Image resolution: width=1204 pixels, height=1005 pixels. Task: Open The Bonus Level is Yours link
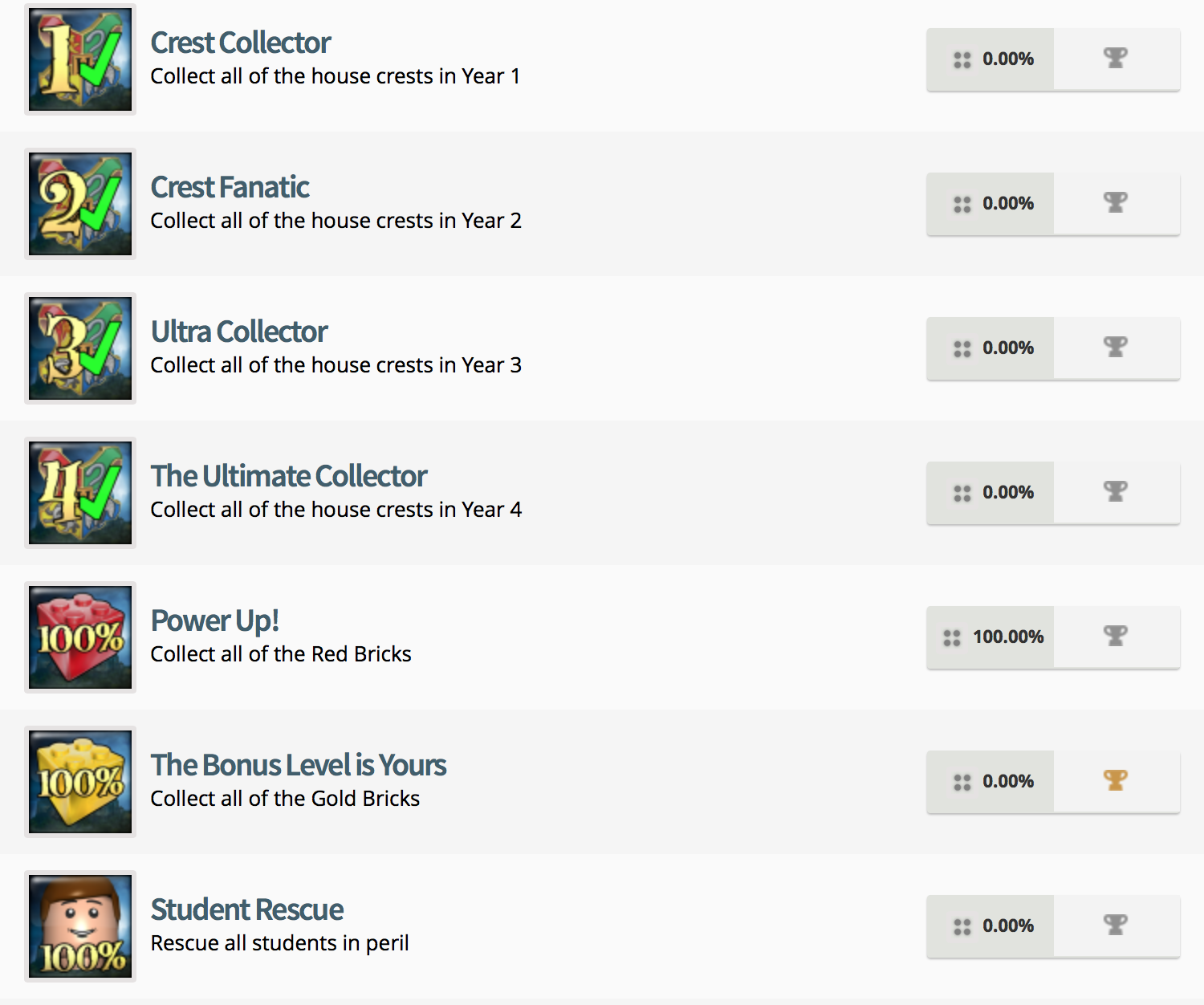pyautogui.click(x=298, y=765)
